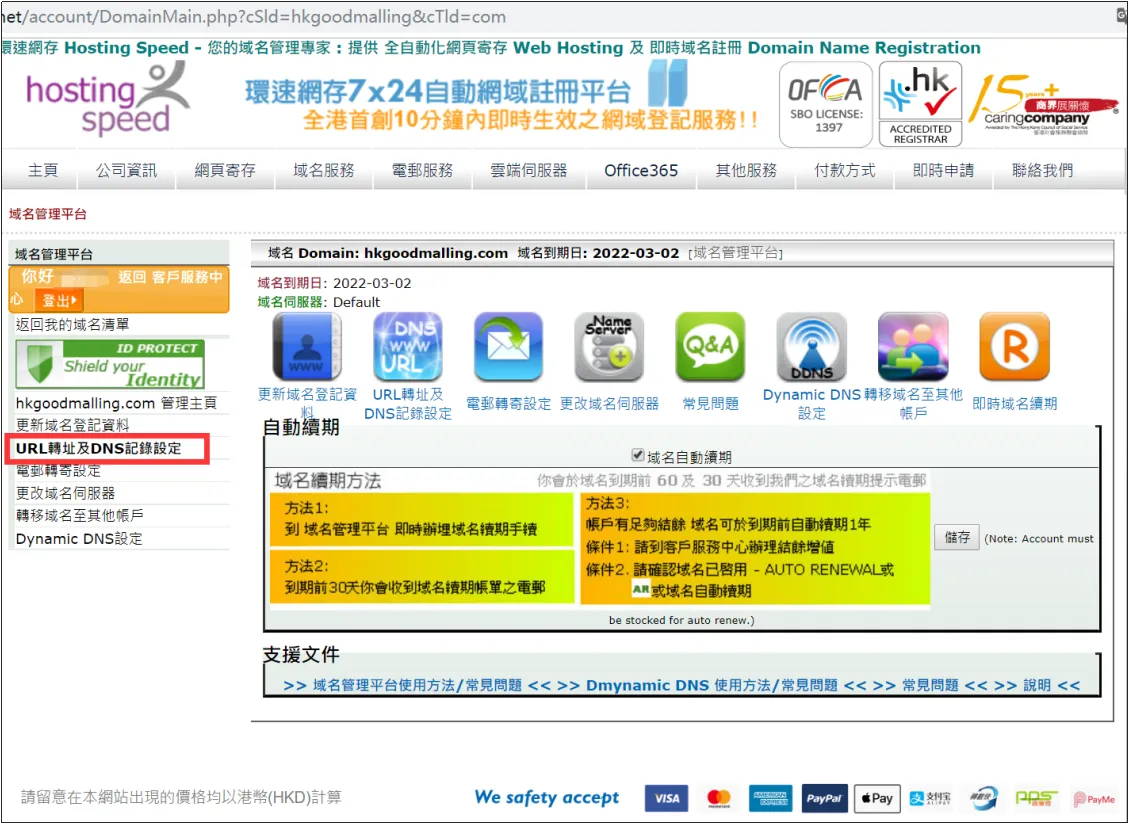Select URL轉址及DNS記錄設定 in the sidebar
The height and width of the screenshot is (824, 1129).
pos(99,449)
